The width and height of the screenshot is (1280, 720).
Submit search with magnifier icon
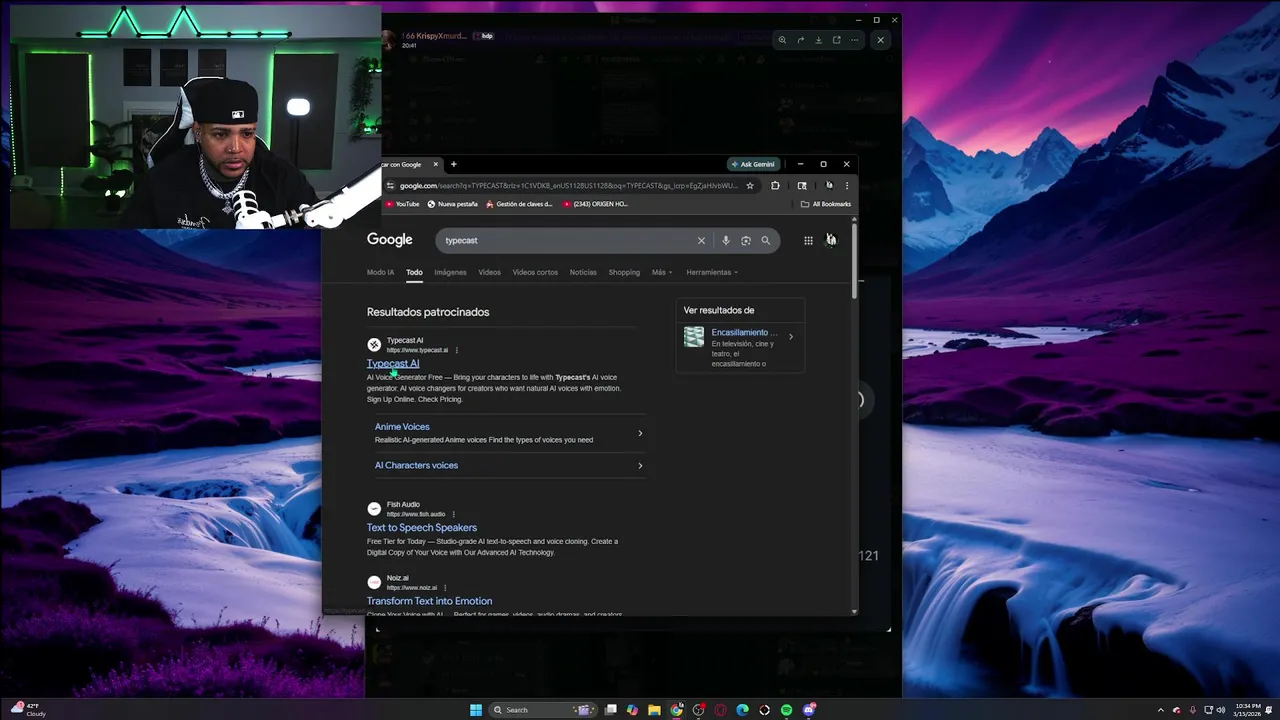tap(766, 240)
